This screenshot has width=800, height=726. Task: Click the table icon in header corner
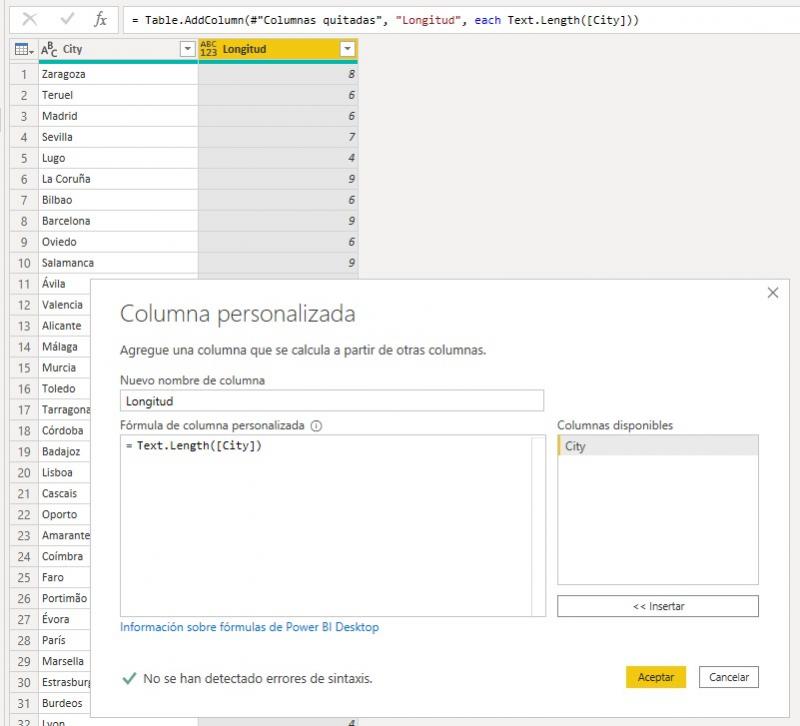[21, 49]
